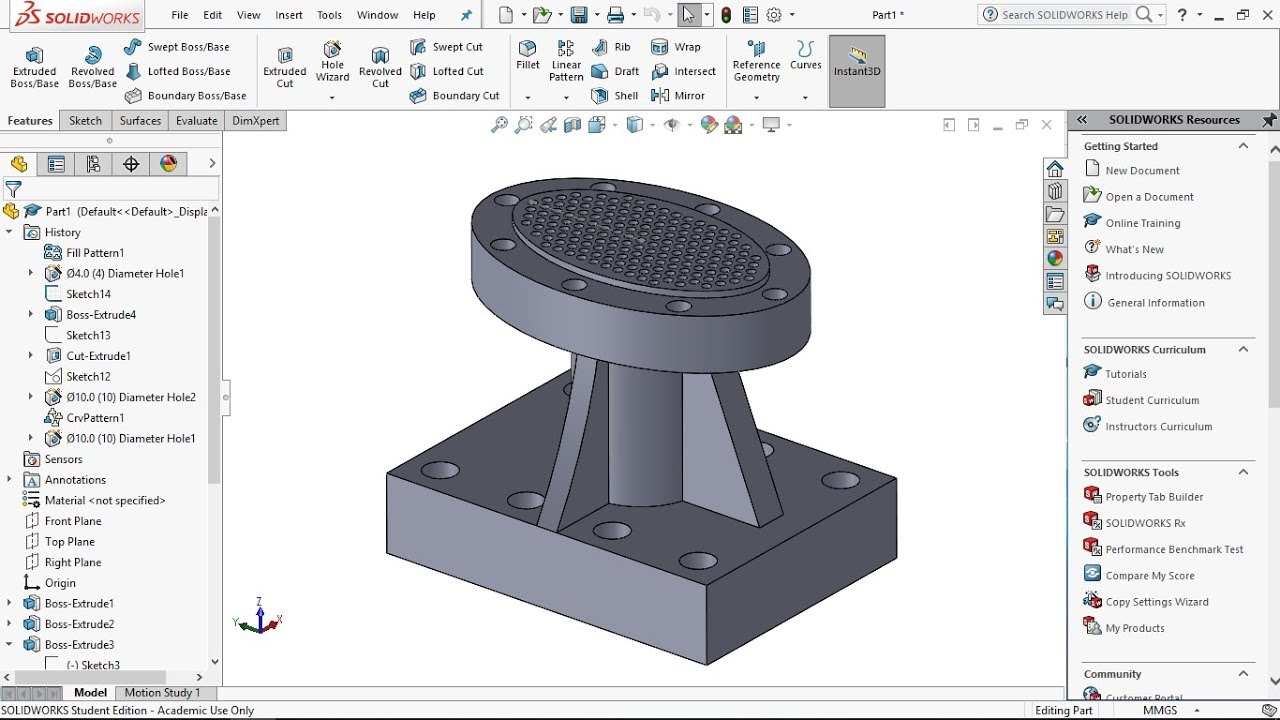Open the Online Training link
Screen dimensions: 1280x720
tap(1142, 223)
